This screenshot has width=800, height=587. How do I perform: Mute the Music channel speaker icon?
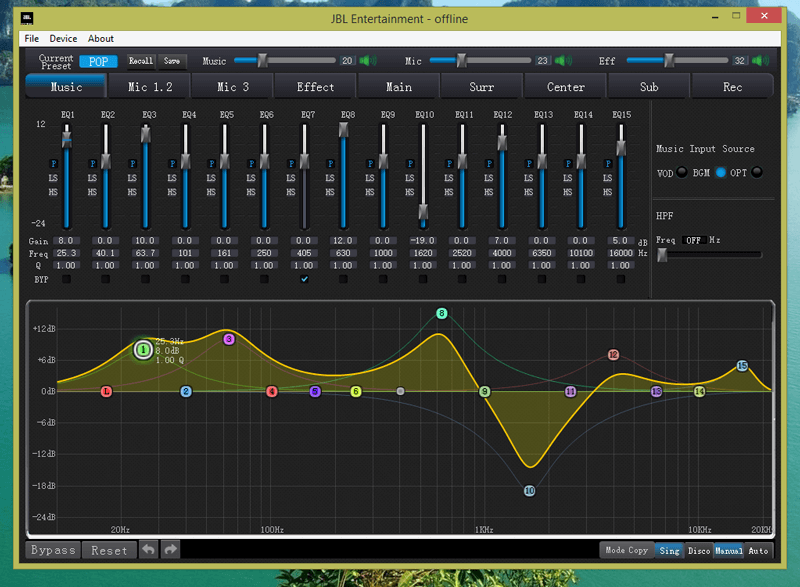point(367,61)
